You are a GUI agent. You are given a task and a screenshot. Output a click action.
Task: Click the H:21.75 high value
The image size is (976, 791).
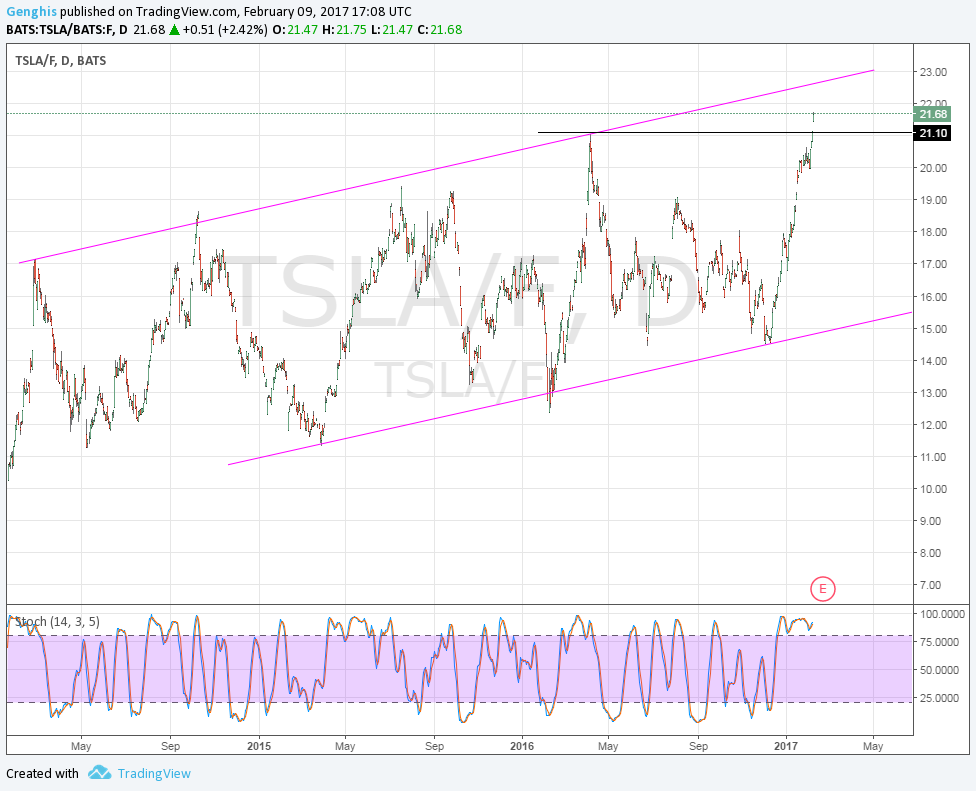point(344,30)
